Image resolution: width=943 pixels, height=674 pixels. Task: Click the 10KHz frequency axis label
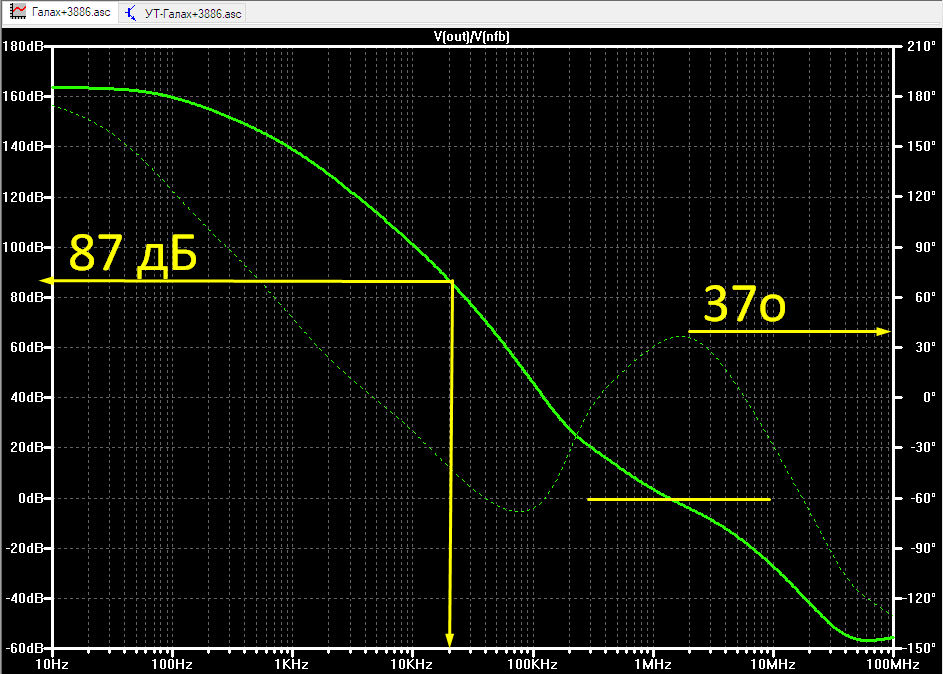click(x=411, y=664)
